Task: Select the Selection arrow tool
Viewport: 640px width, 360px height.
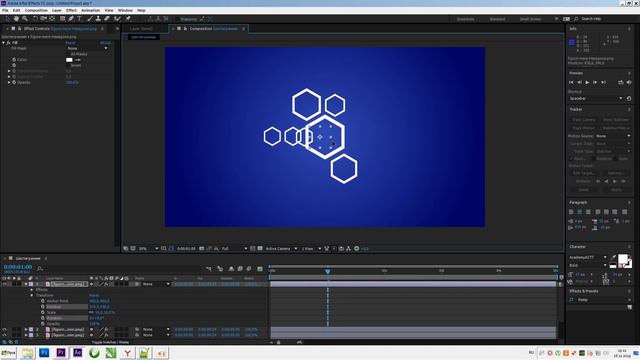Action: (x=7, y=19)
